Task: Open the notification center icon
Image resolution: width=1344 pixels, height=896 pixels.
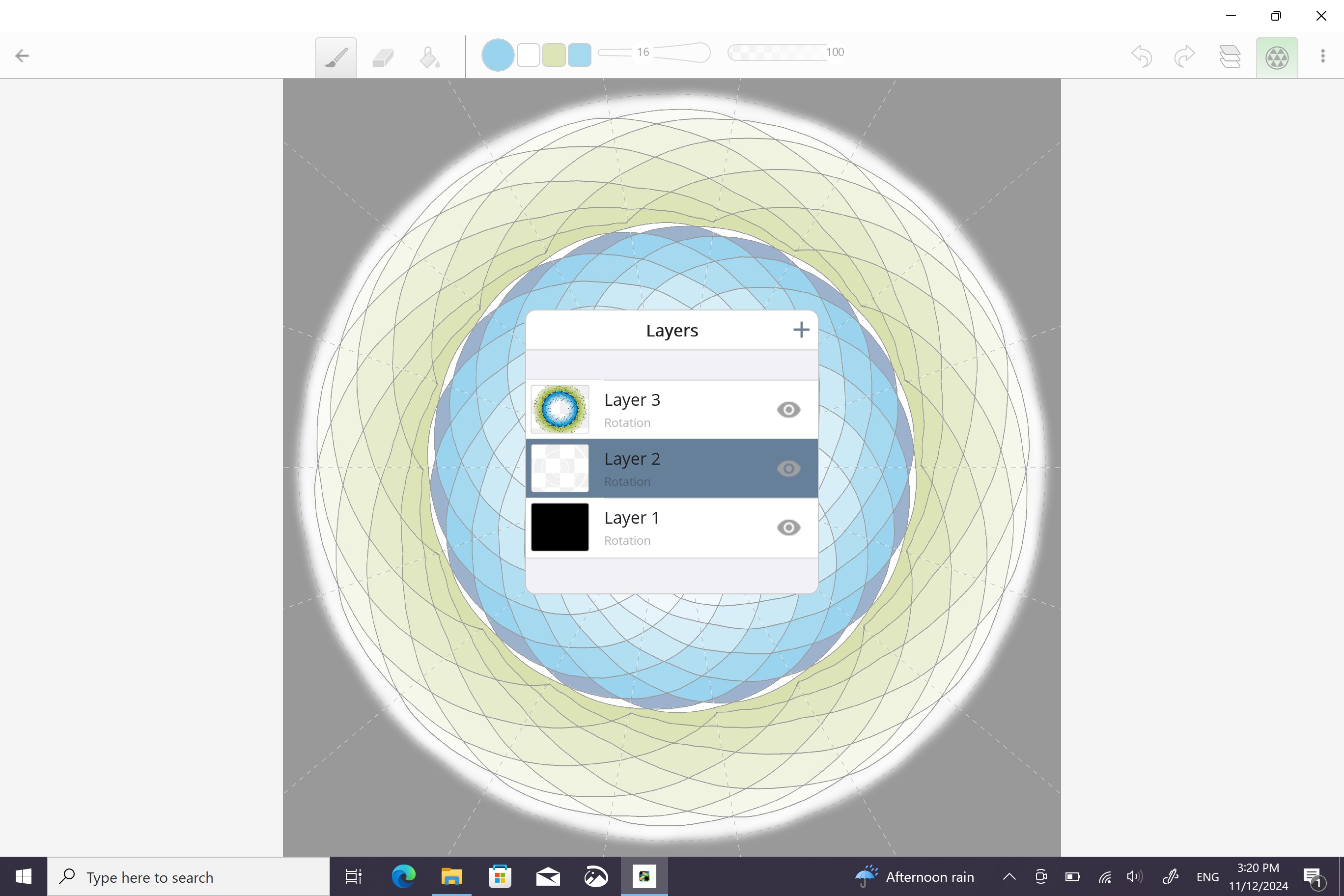Action: (1313, 876)
